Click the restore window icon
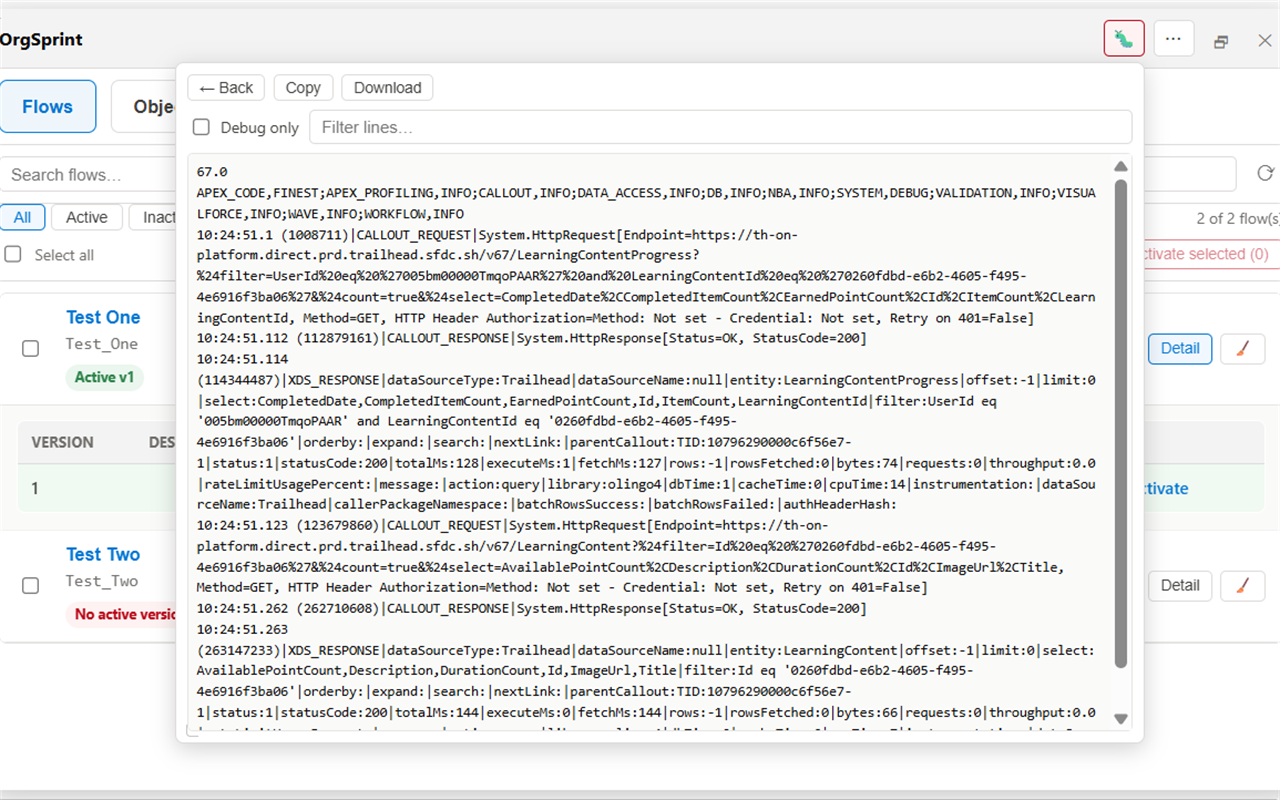 pyautogui.click(x=1221, y=41)
